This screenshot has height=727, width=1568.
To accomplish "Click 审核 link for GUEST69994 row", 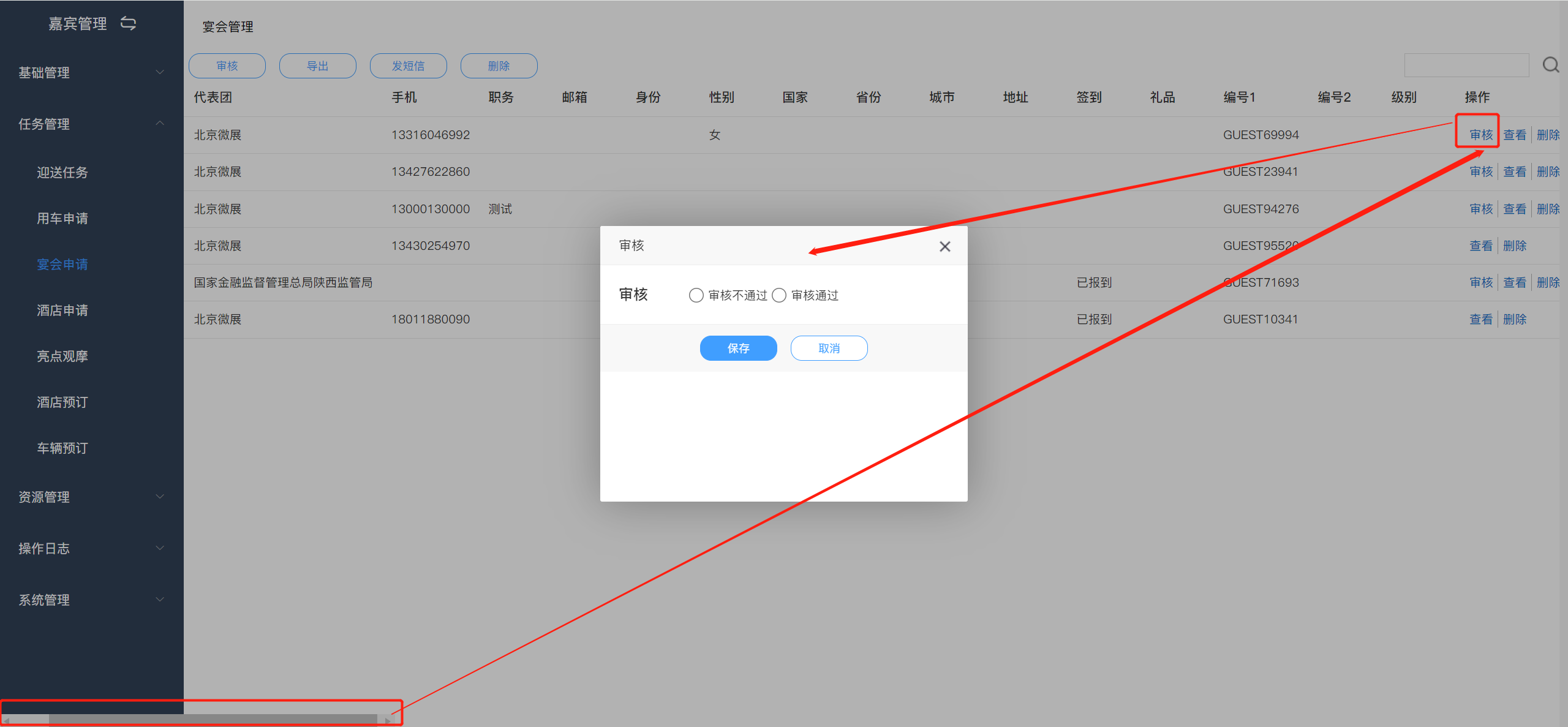I will point(1482,135).
